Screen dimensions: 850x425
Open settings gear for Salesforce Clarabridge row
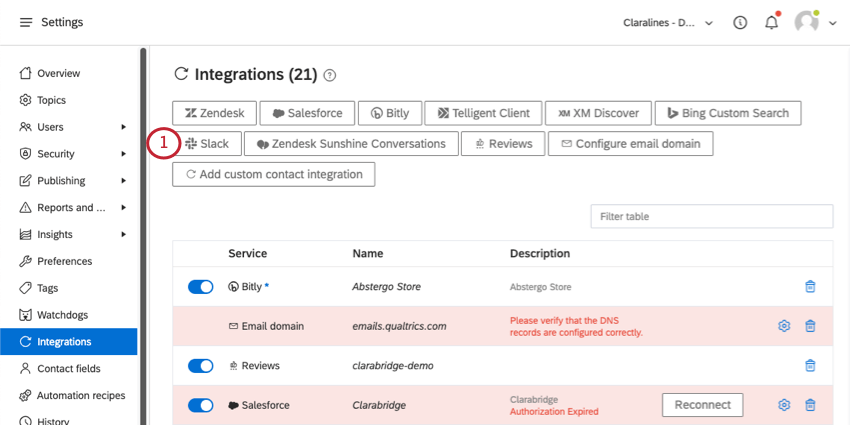(784, 405)
